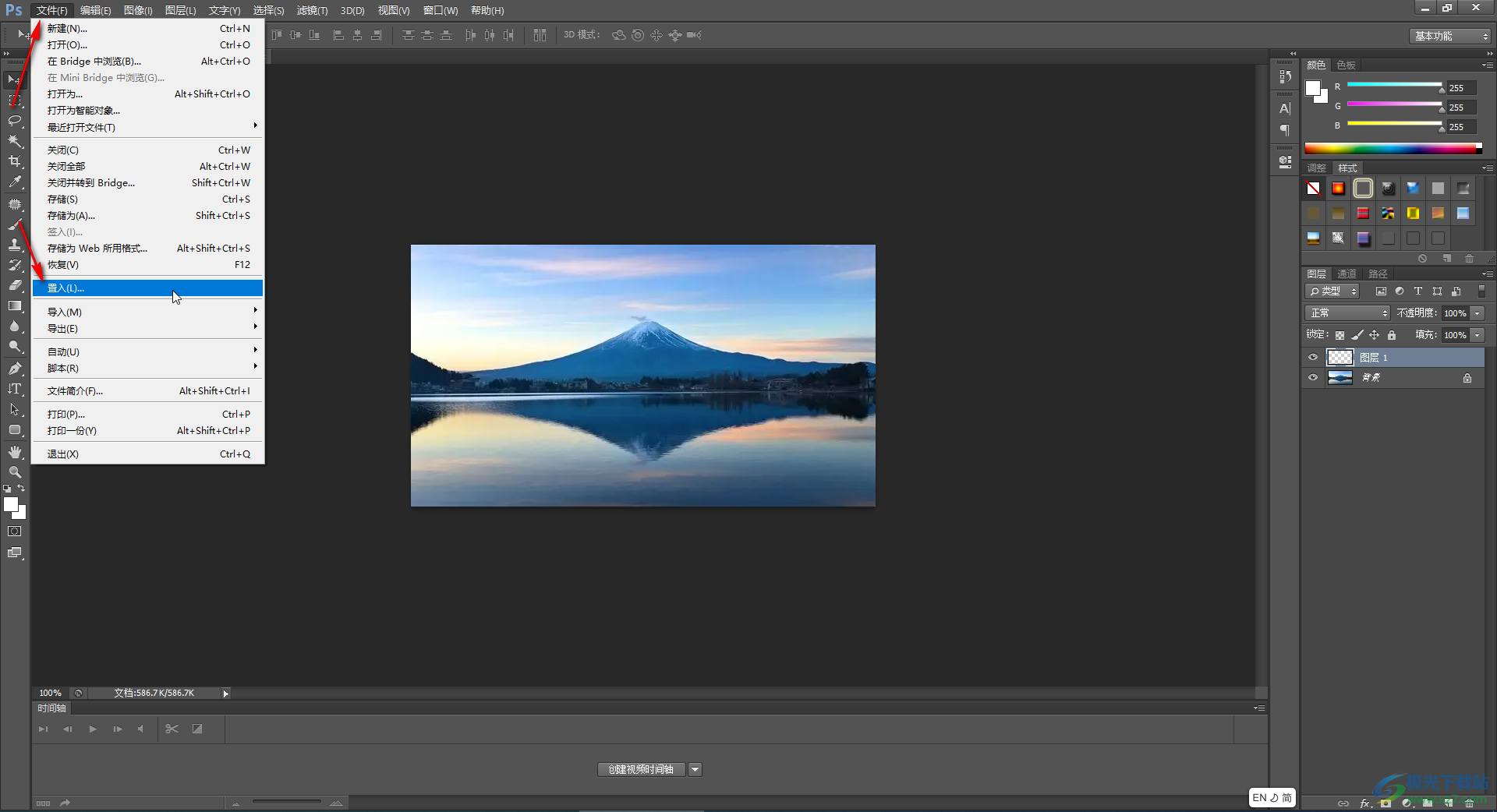Screen dimensions: 1497x812
Task: Click the No Style swatch in Styles panel
Action: 1313,188
